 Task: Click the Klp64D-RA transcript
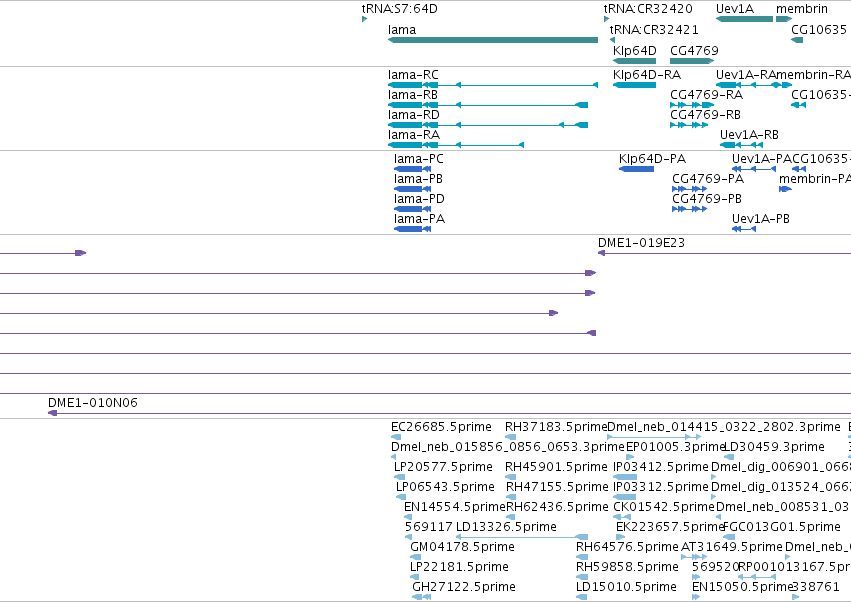click(x=634, y=85)
